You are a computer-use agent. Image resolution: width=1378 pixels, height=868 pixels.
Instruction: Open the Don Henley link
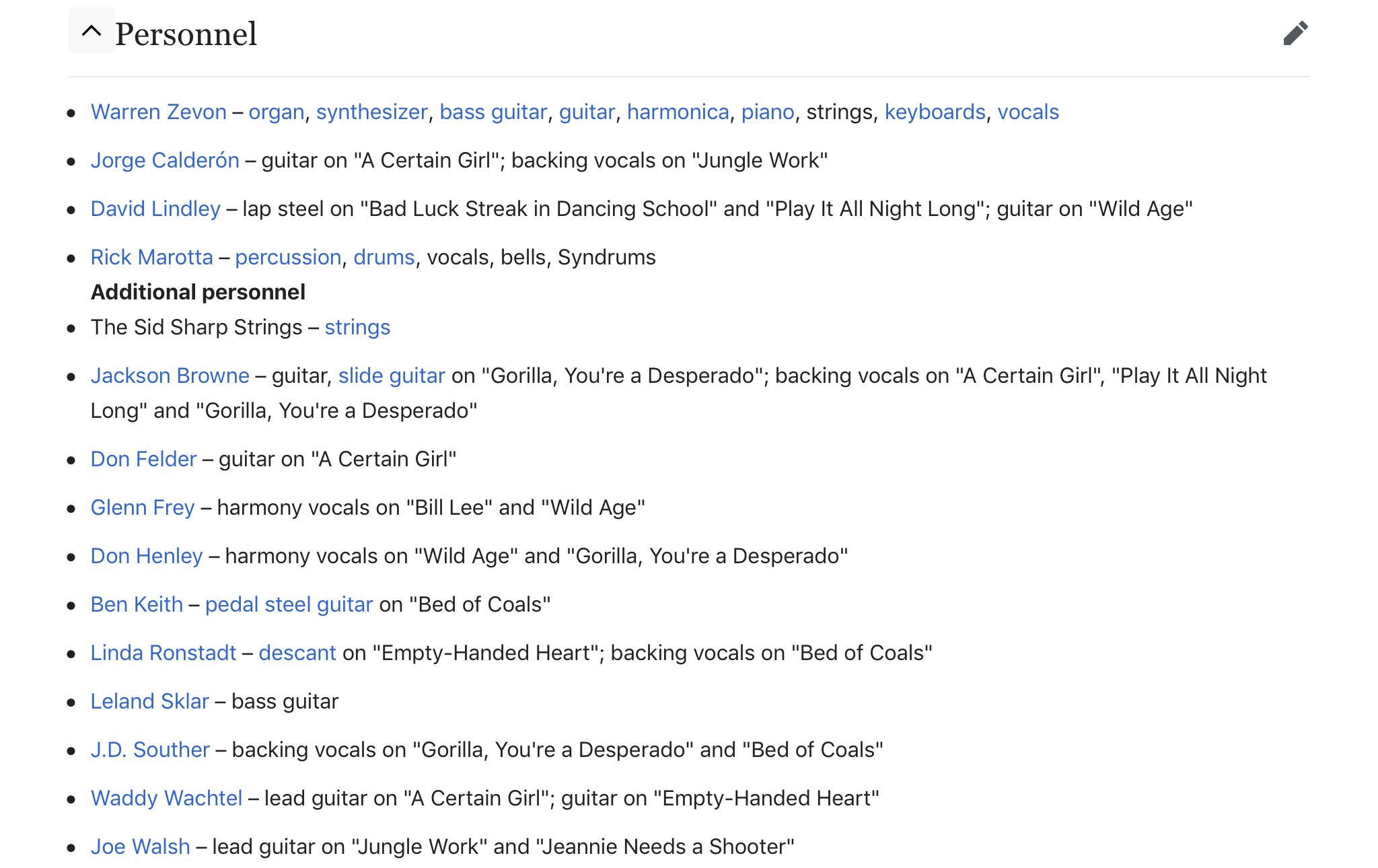[147, 556]
